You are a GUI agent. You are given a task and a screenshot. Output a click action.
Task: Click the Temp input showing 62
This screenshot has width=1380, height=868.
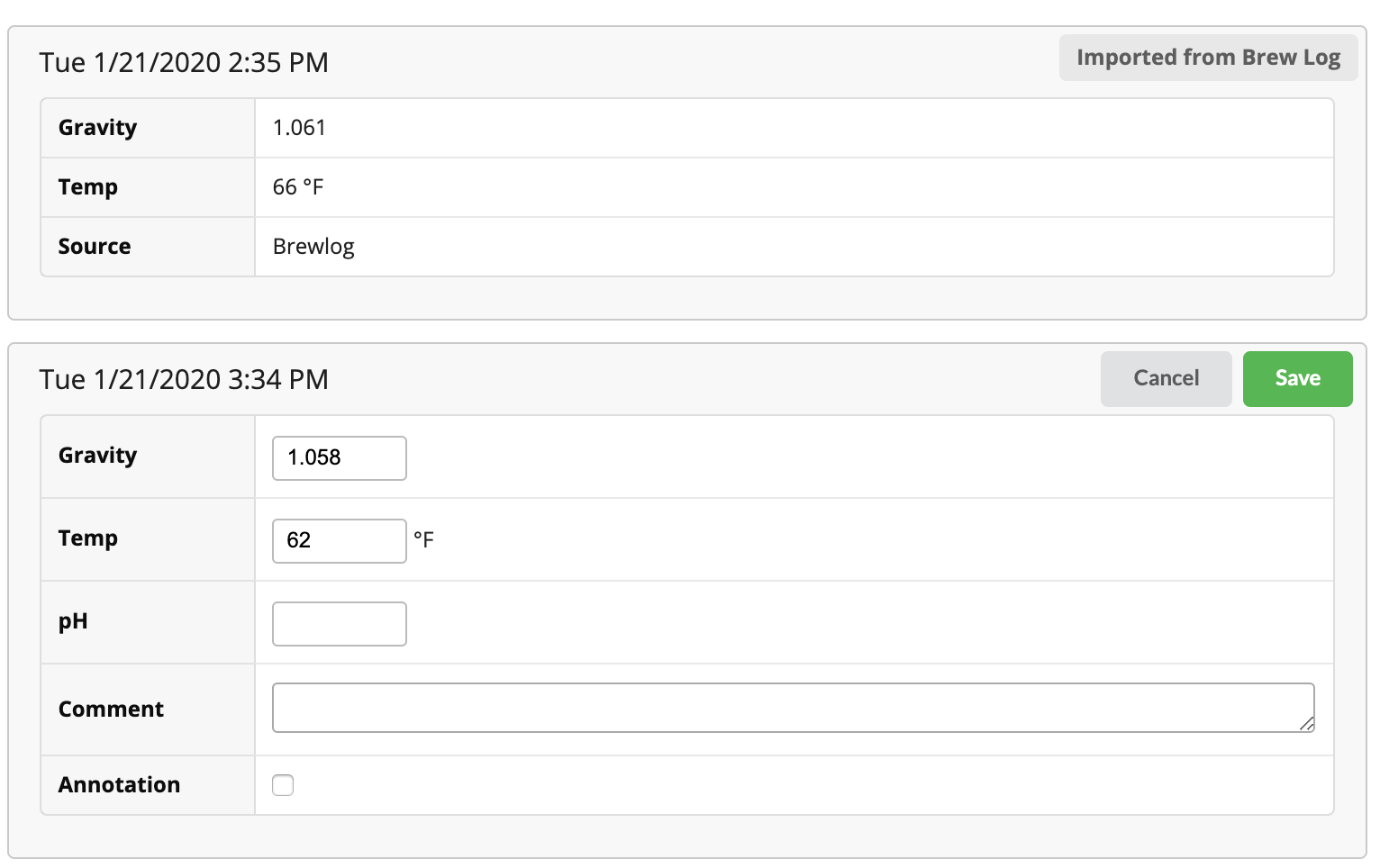coord(340,541)
